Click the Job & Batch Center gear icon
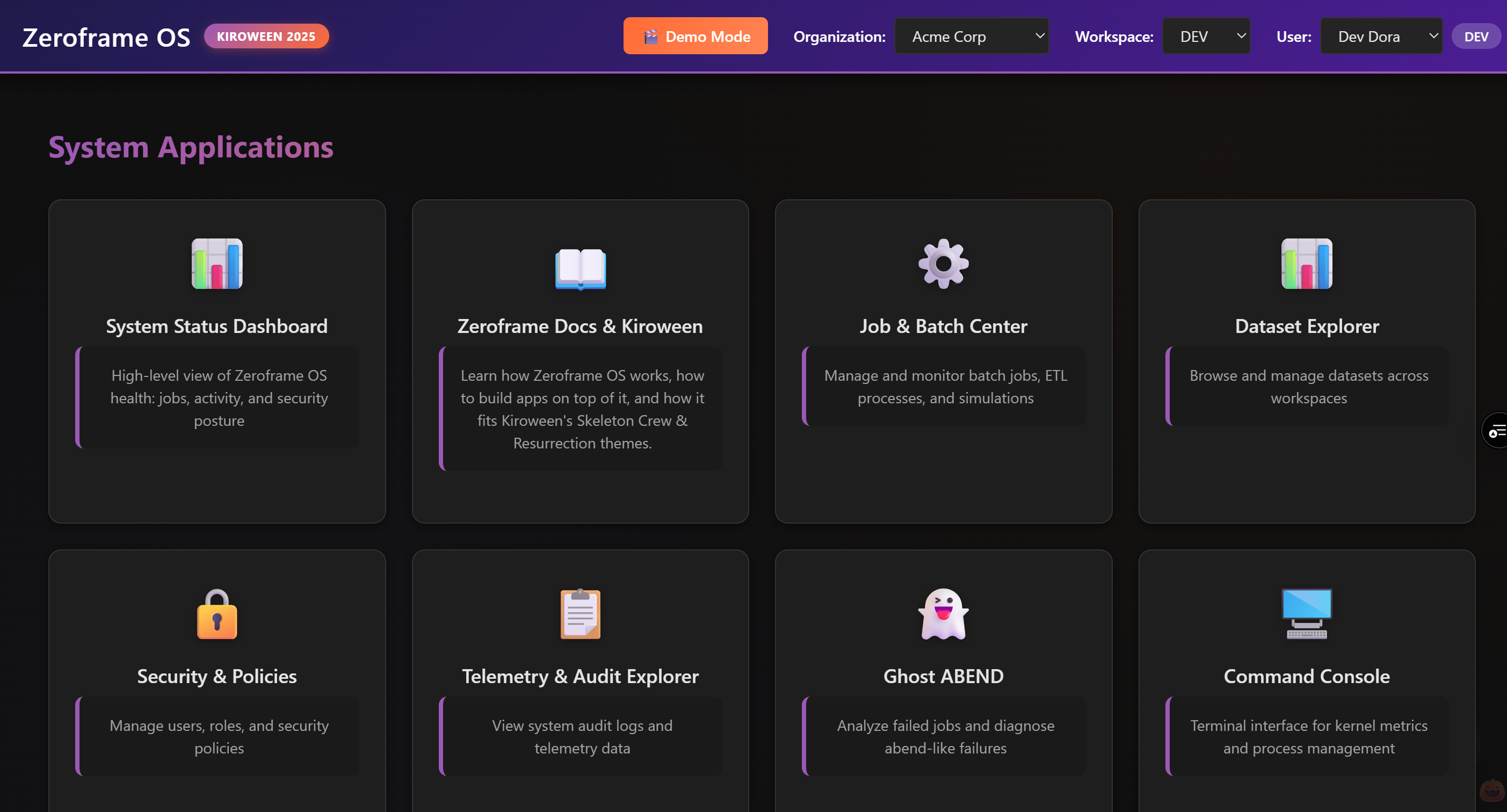The image size is (1507, 812). (943, 263)
